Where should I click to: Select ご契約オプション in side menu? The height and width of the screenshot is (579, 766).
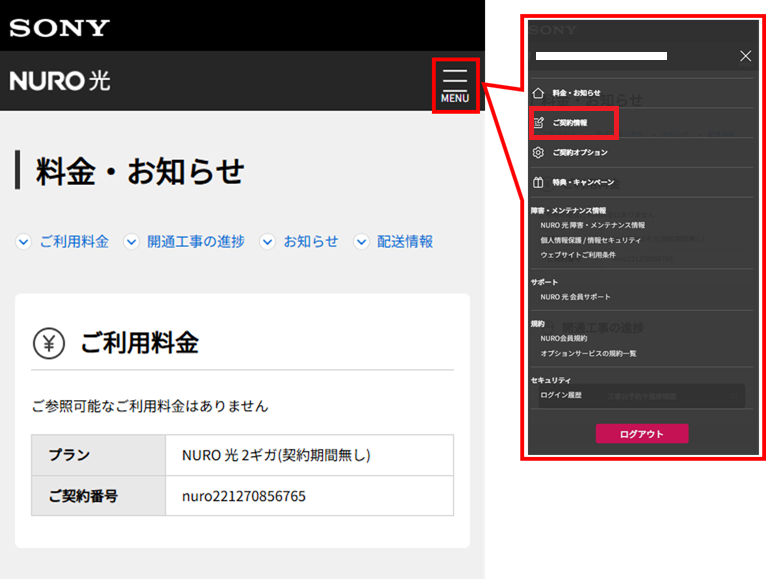coord(580,152)
